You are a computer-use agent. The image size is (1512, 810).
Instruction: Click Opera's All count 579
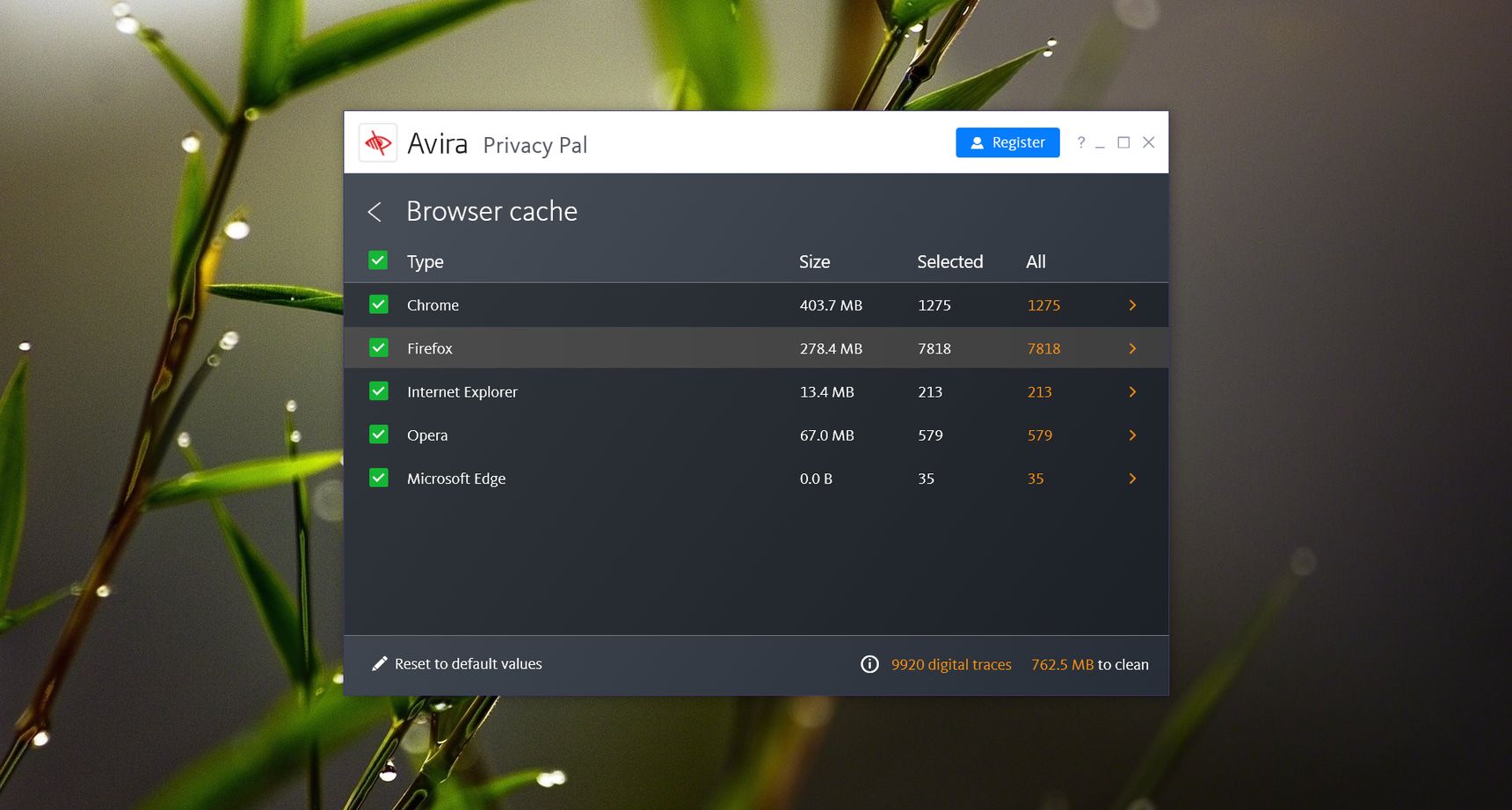pos(1039,435)
